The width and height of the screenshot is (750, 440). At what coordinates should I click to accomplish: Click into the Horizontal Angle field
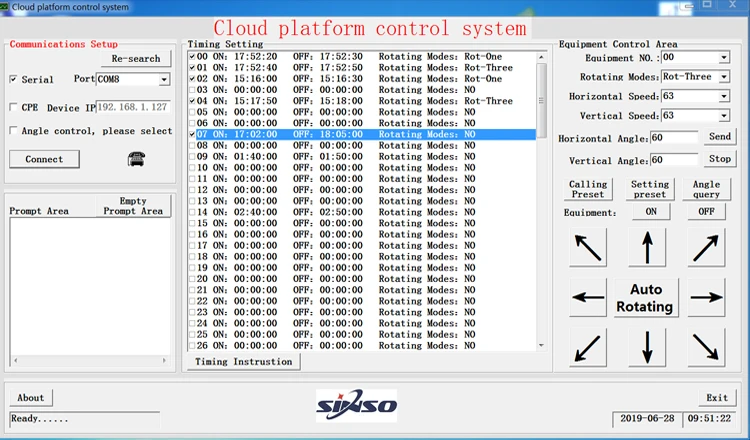pyautogui.click(x=675, y=138)
